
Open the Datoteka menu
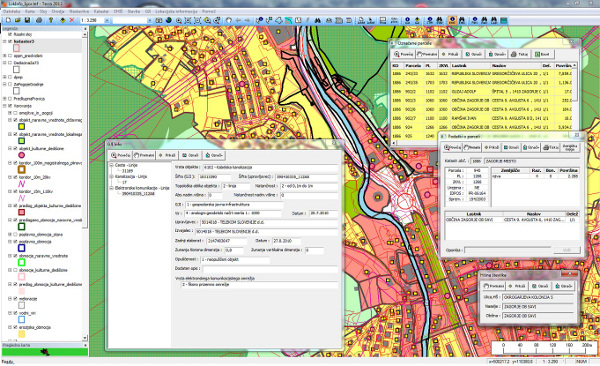(x=12, y=12)
